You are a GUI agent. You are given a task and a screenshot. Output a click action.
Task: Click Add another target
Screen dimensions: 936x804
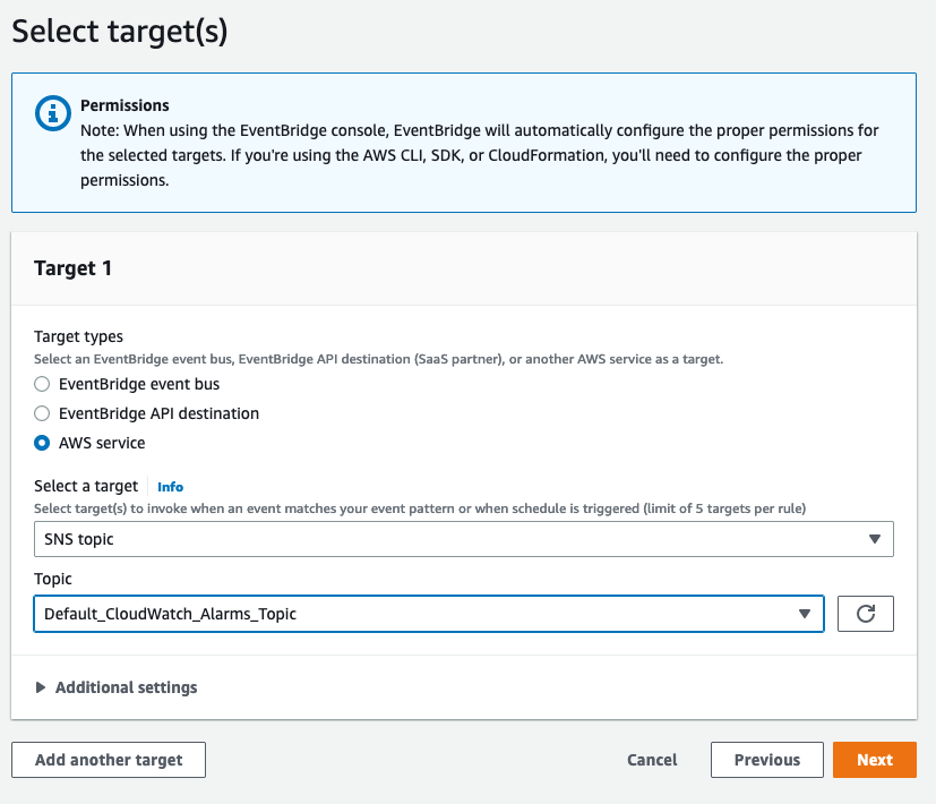(108, 759)
